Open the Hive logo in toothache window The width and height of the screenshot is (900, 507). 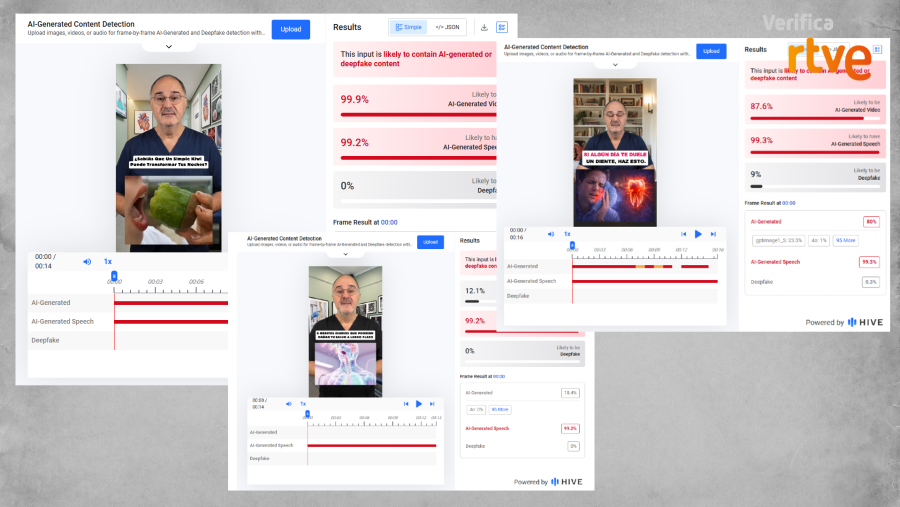(x=865, y=322)
